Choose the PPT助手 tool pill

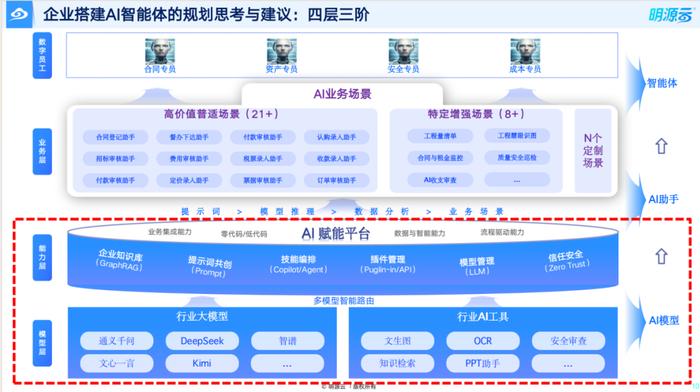[483, 363]
